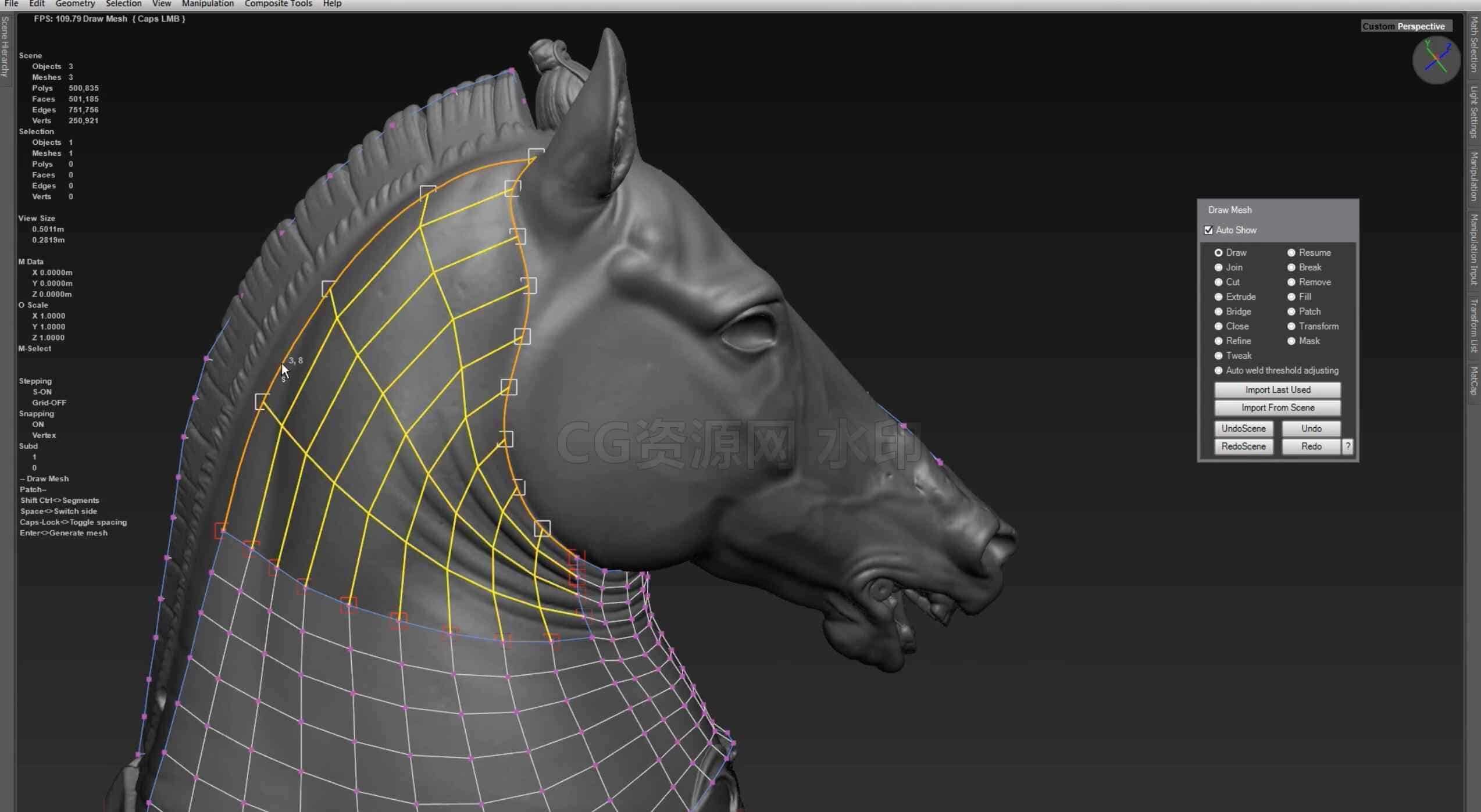Select the Bridge radio option
1481x812 pixels.
1218,312
